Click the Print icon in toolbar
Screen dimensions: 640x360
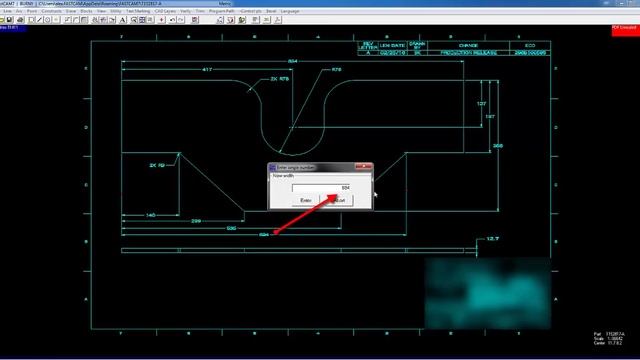click(x=20, y=20)
